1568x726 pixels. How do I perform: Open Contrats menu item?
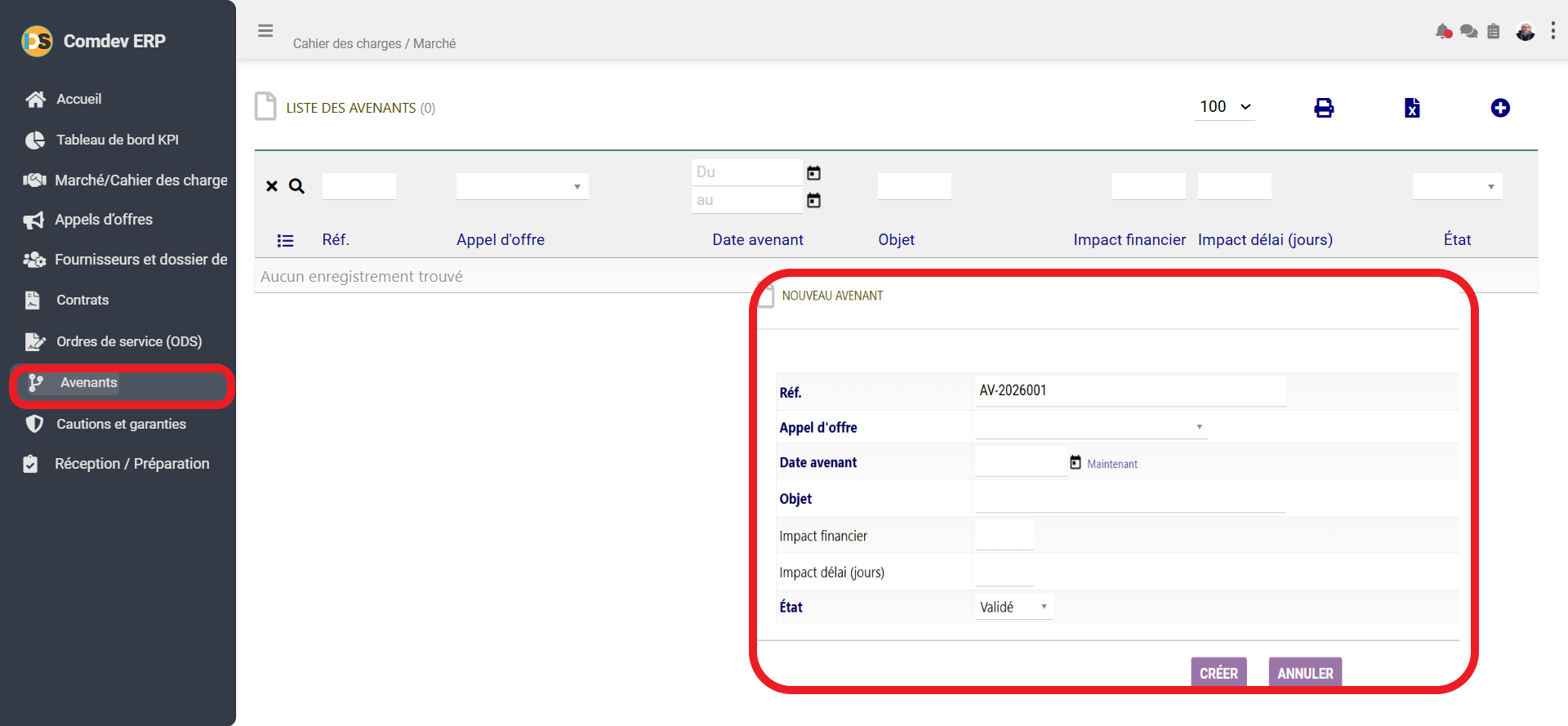click(x=82, y=300)
